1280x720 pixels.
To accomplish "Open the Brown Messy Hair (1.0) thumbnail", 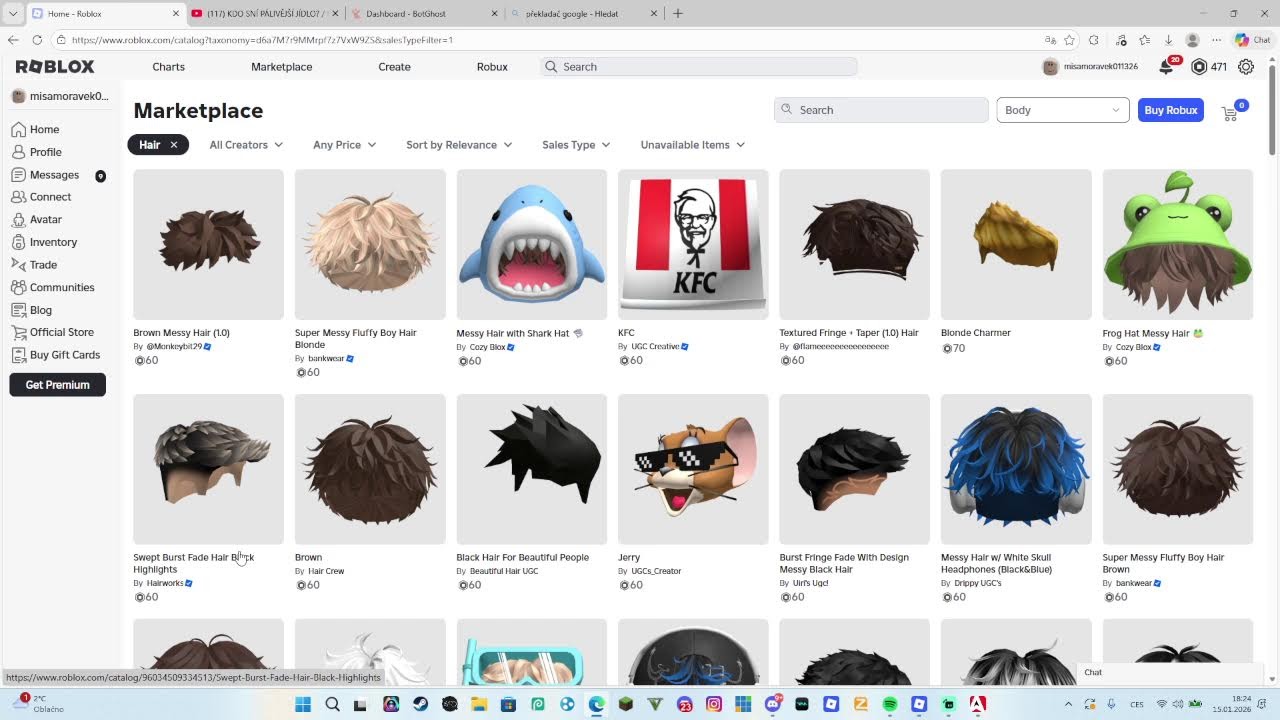I will (208, 245).
